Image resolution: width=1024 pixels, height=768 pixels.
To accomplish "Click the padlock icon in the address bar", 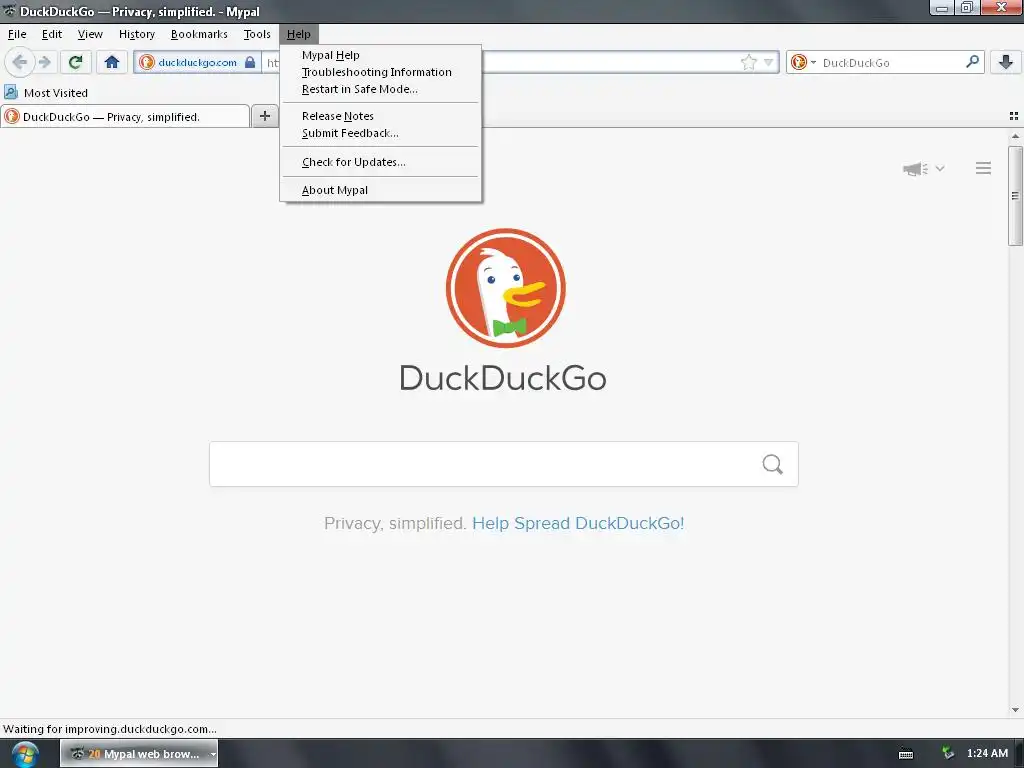I will (x=250, y=62).
